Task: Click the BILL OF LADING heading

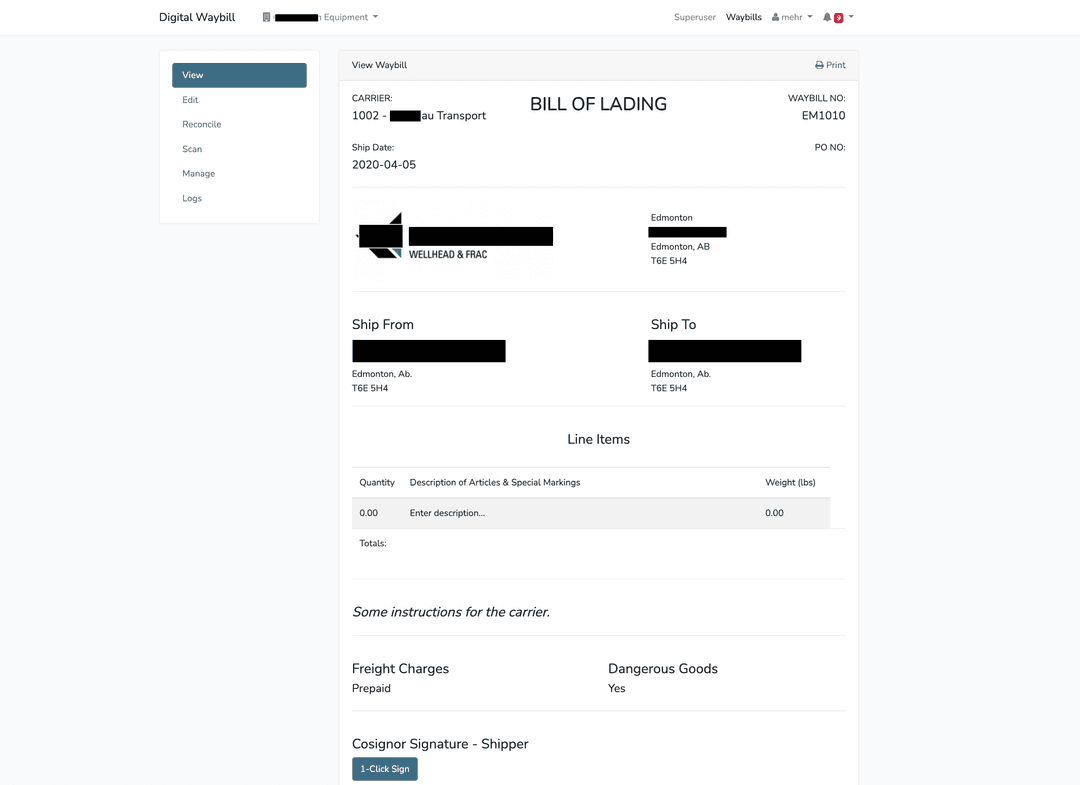Action: 598,104
